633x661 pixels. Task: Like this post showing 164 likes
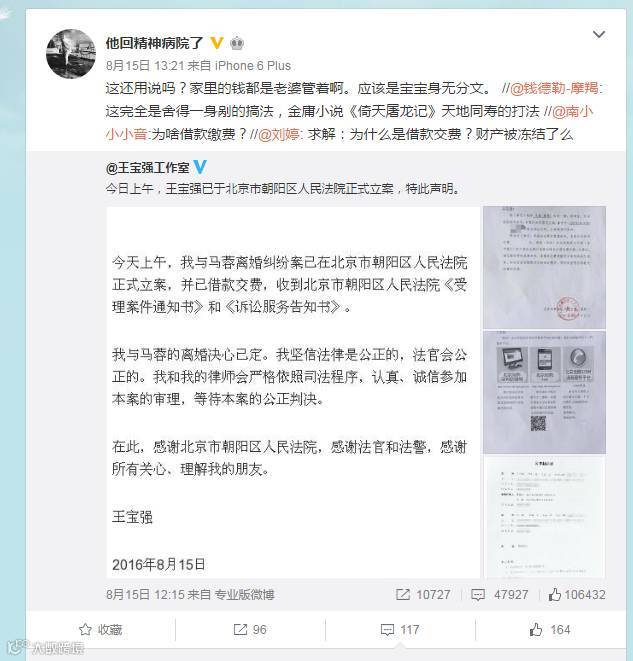550,629
